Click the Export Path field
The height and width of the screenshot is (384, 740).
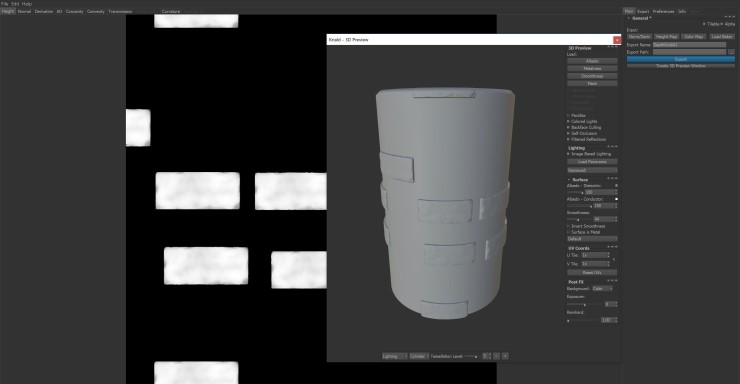(x=689, y=52)
